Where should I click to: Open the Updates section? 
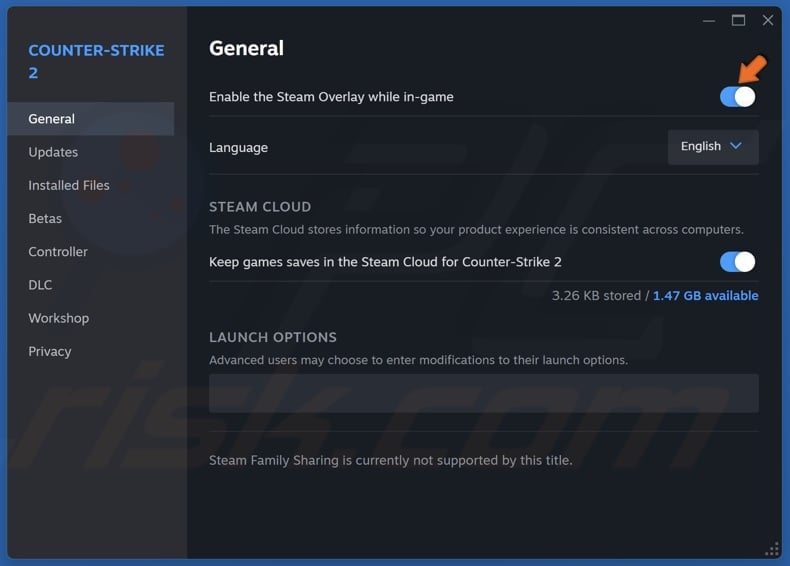(x=53, y=152)
